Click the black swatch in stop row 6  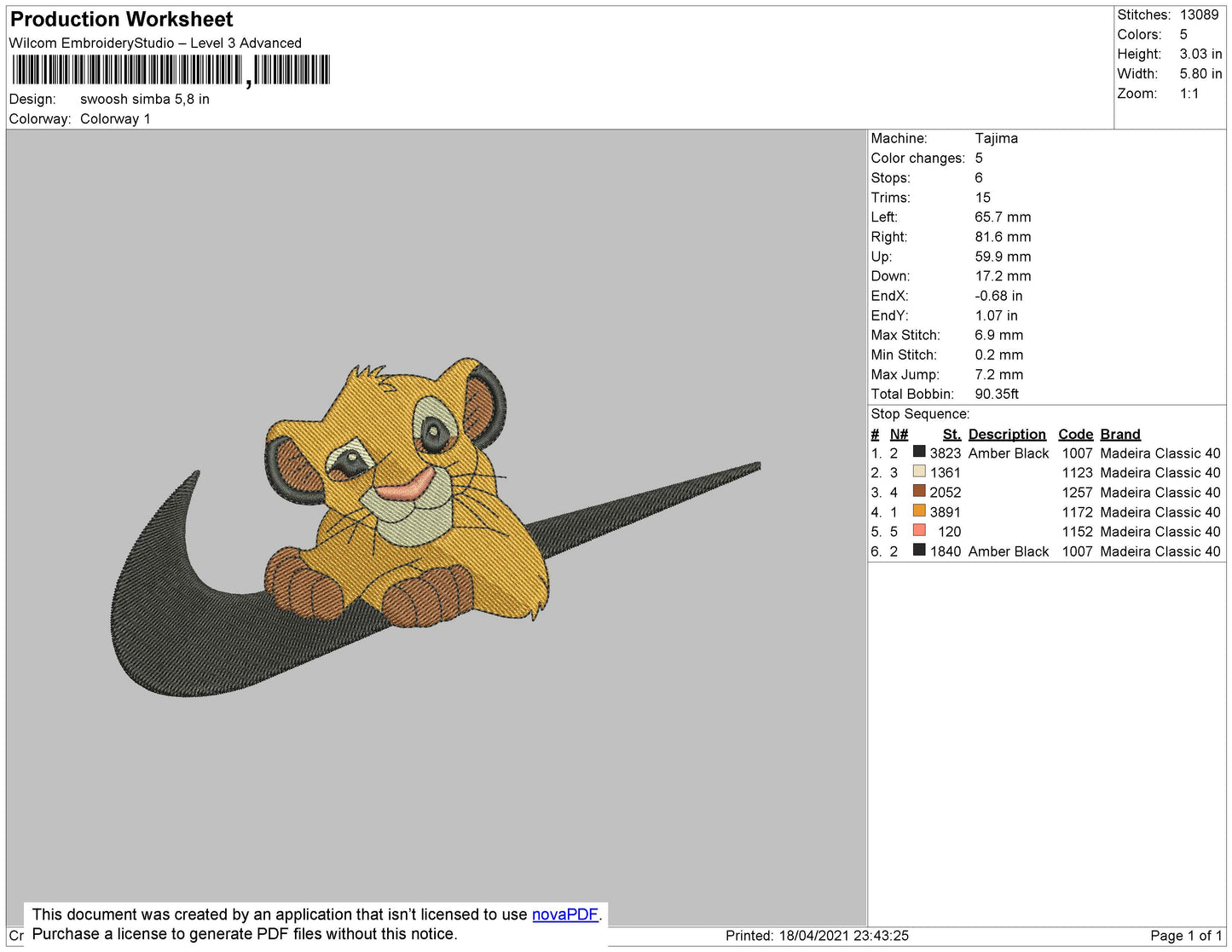pos(919,550)
